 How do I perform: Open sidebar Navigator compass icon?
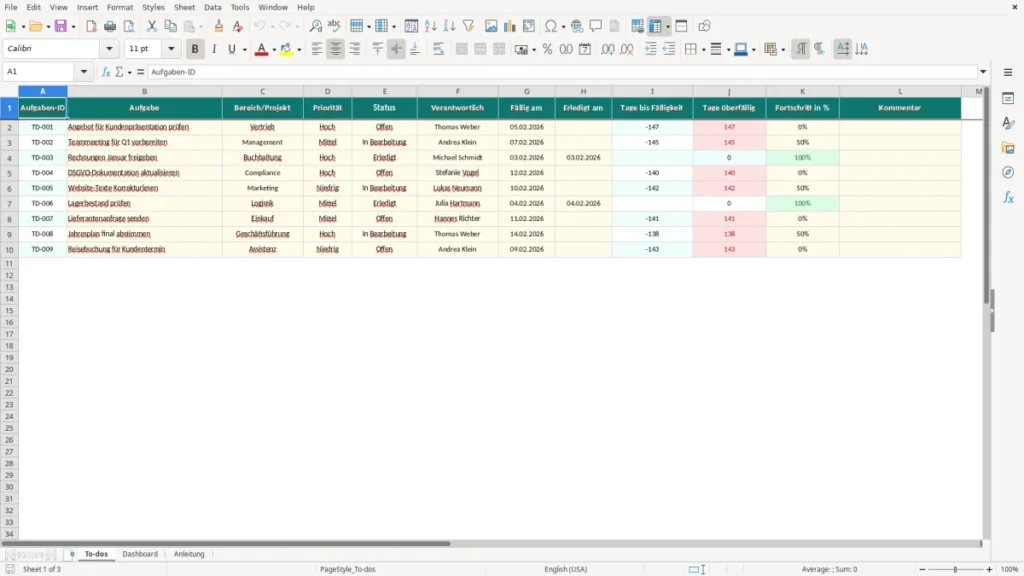click(1008, 172)
